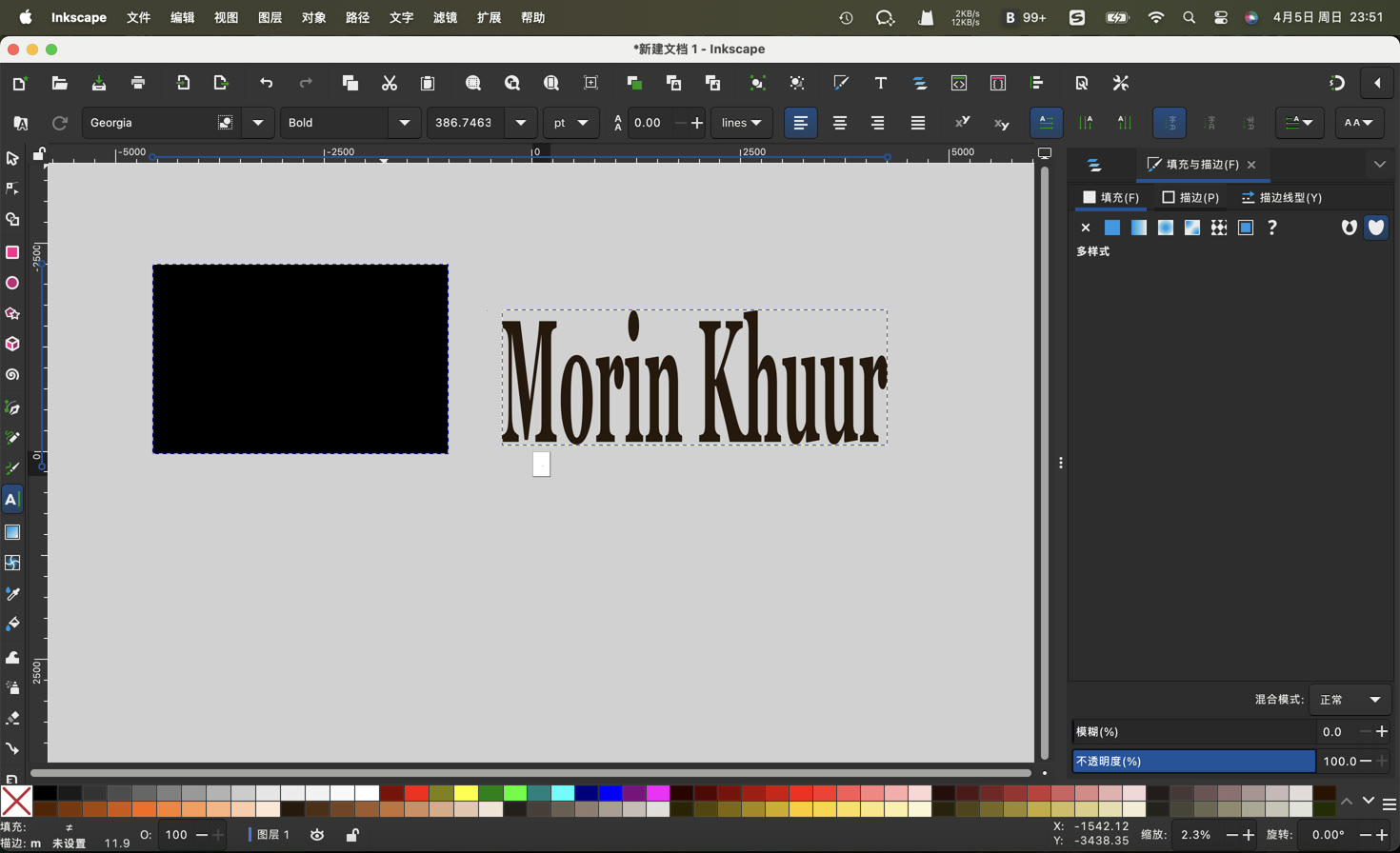The height and width of the screenshot is (853, 1400).
Task: Choose radial gradient fill button
Action: point(1165,228)
